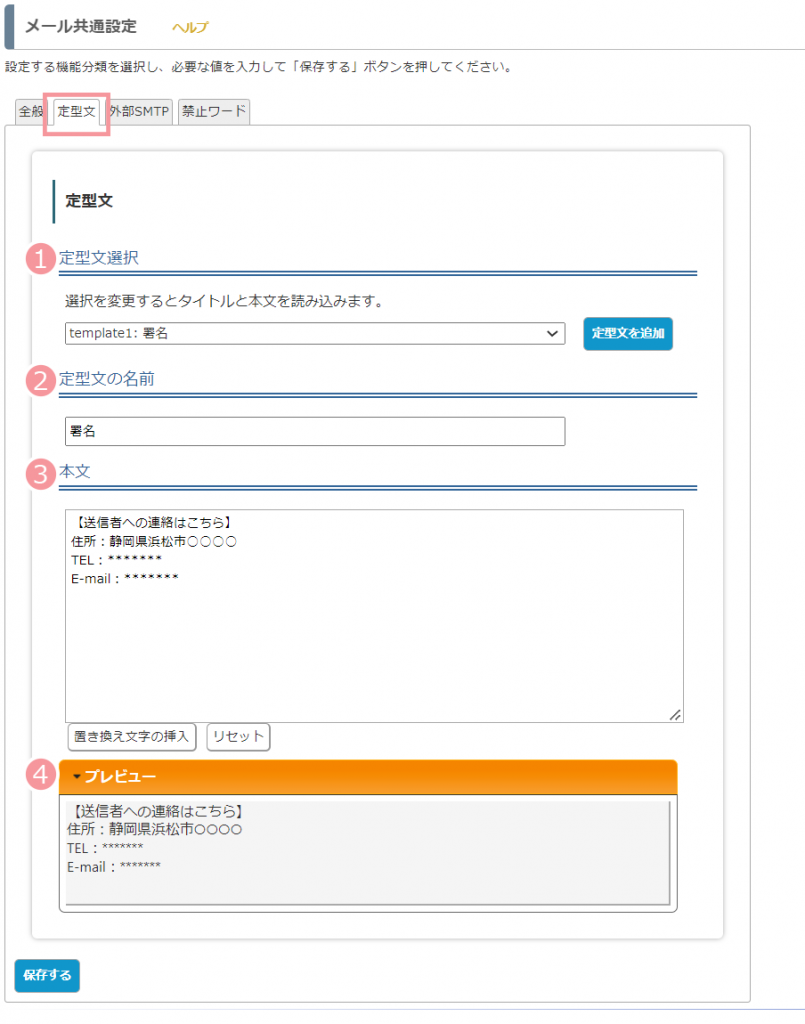Click the textarea resize handle corner
Screen dimensions: 805x1024
point(675,714)
